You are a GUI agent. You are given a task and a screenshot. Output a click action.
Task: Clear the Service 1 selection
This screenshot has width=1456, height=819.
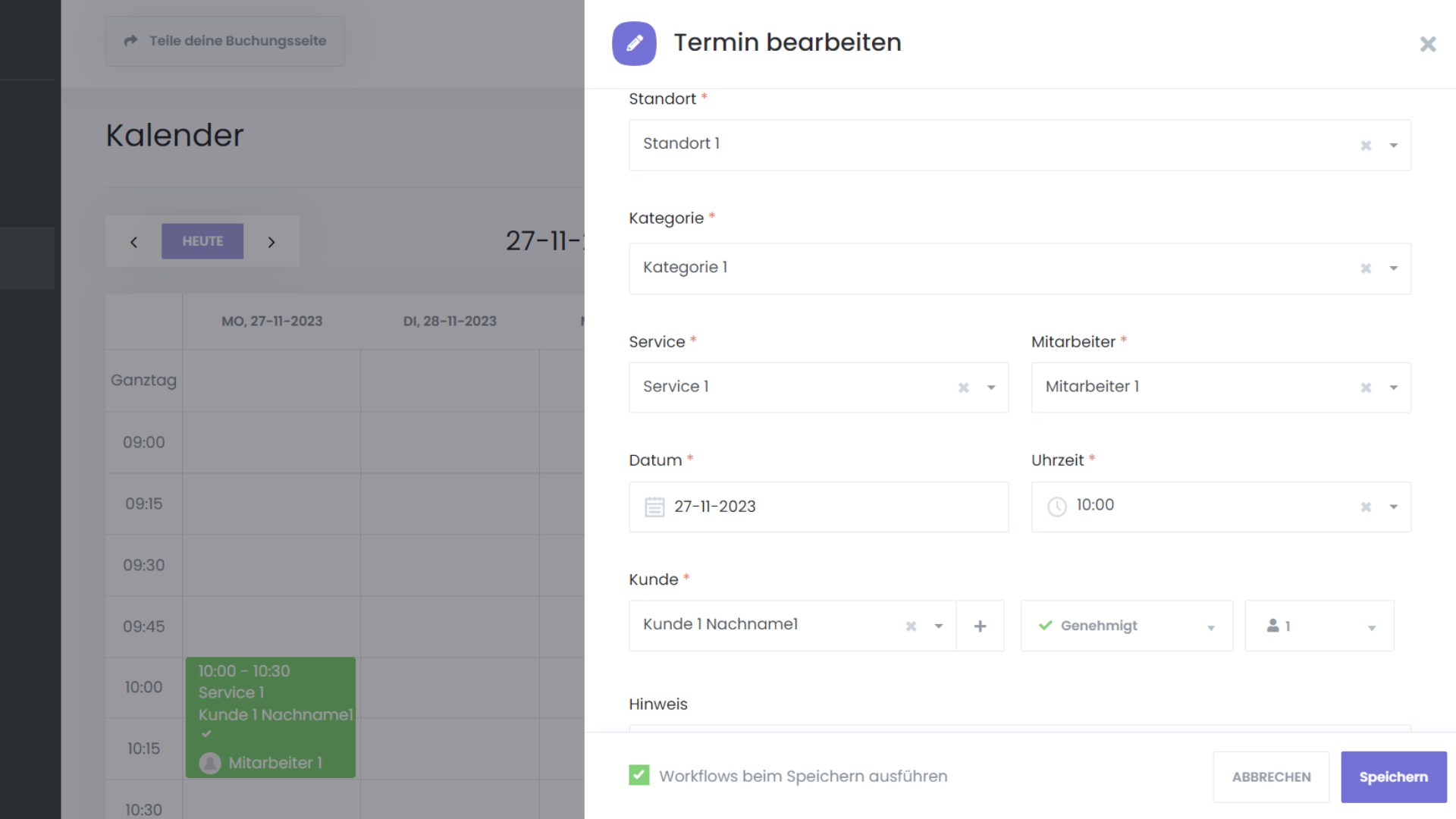point(963,388)
